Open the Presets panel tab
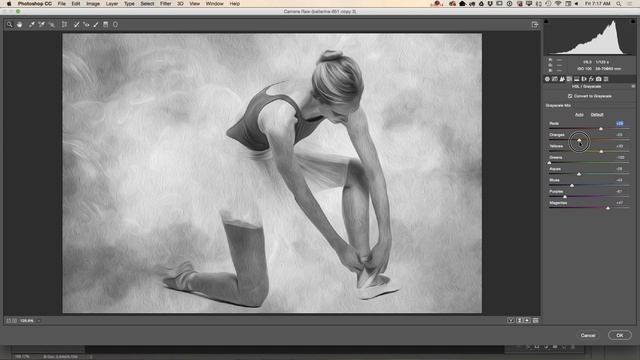This screenshot has height=360, width=640. click(606, 79)
